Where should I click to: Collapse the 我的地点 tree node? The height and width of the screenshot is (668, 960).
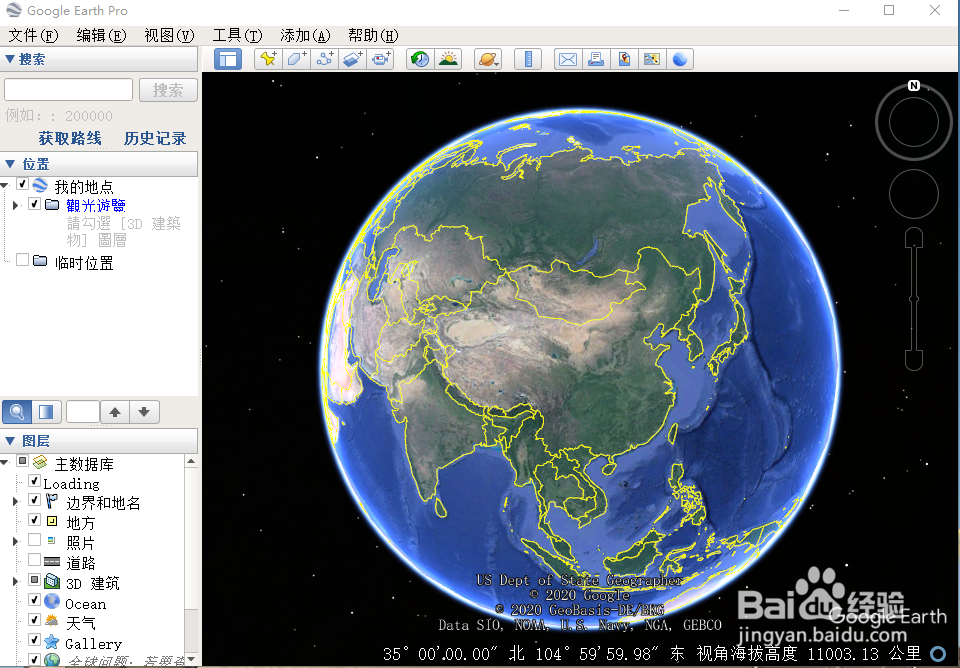tap(5, 185)
